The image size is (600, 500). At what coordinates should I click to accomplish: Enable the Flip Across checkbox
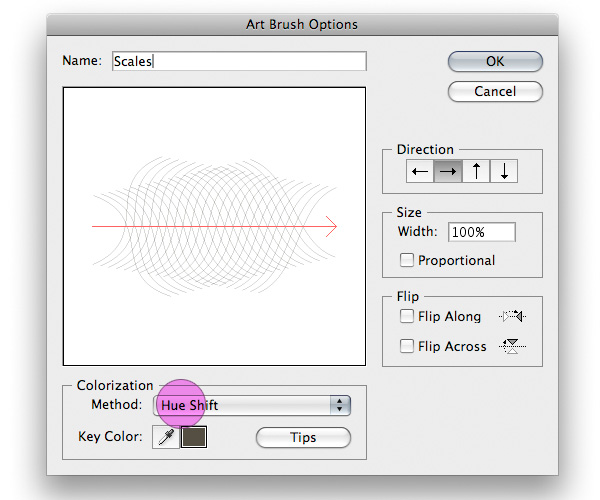click(x=406, y=346)
